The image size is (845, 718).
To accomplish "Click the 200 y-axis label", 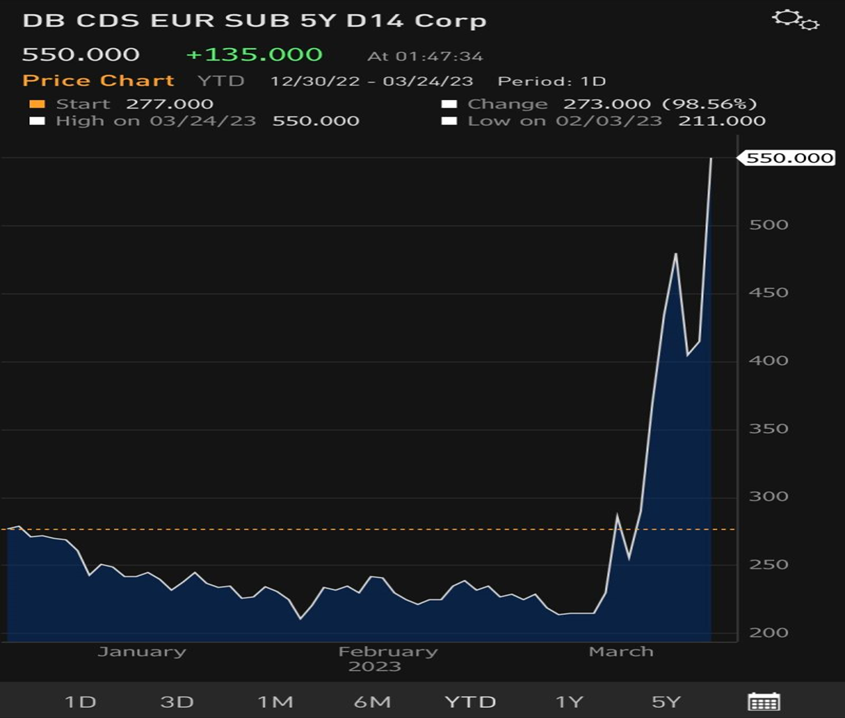I will pos(768,632).
